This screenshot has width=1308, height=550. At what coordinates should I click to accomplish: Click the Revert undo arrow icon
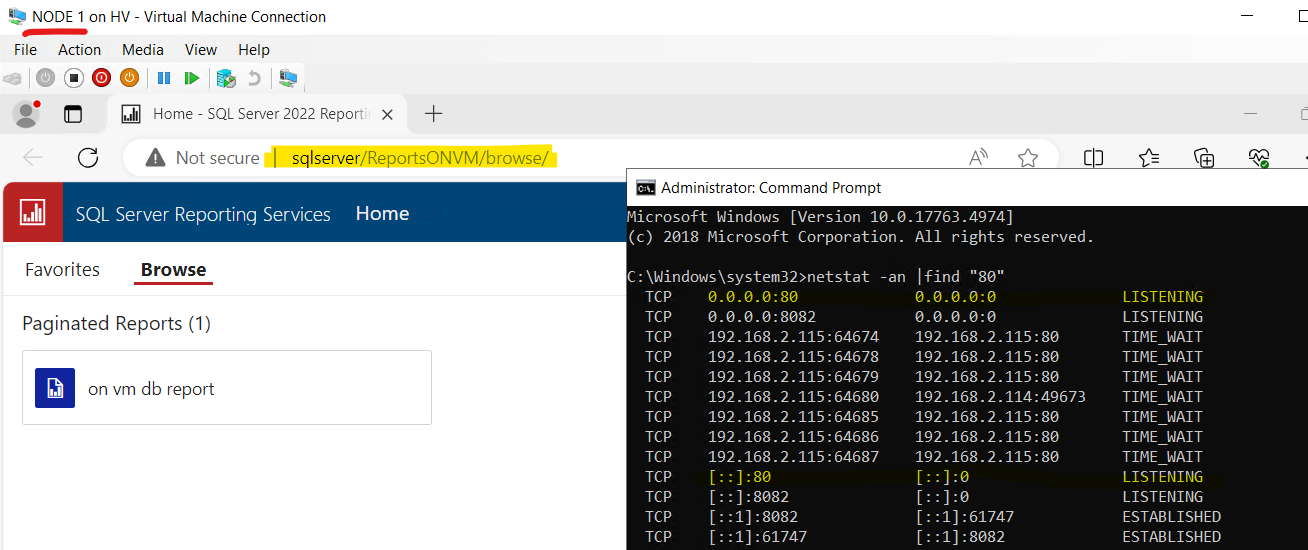pyautogui.click(x=254, y=77)
